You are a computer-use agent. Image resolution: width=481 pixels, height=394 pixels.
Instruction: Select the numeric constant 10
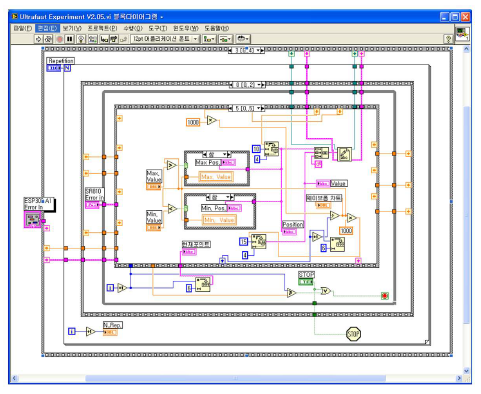pyautogui.click(x=256, y=149)
